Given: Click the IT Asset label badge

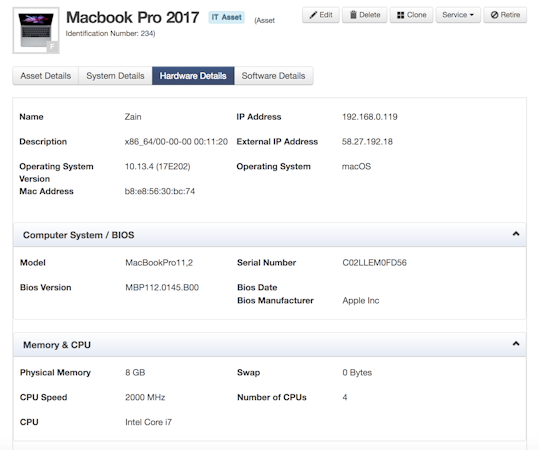Looking at the screenshot, I should [x=227, y=17].
